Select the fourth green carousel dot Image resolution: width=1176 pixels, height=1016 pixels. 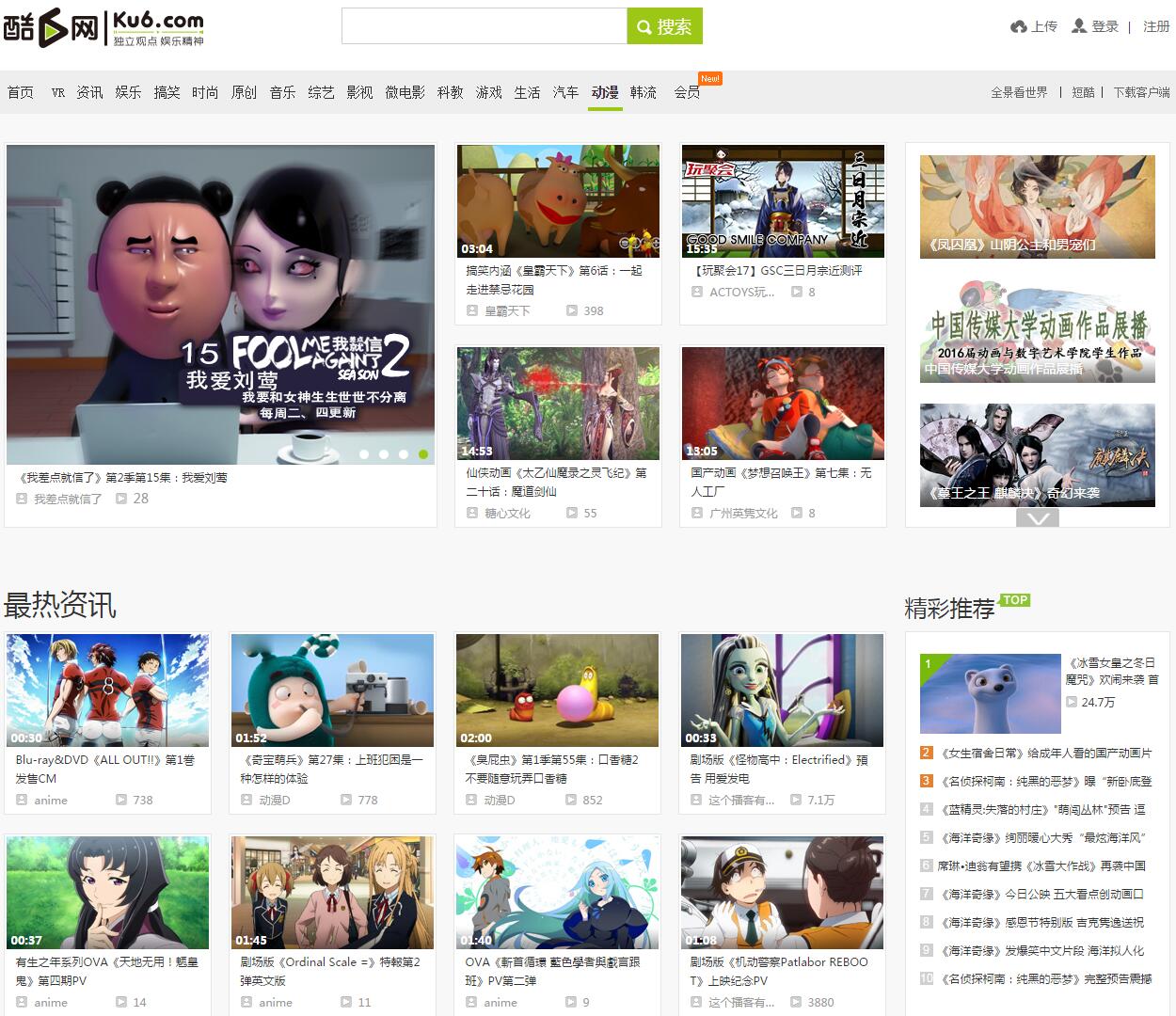click(x=423, y=454)
